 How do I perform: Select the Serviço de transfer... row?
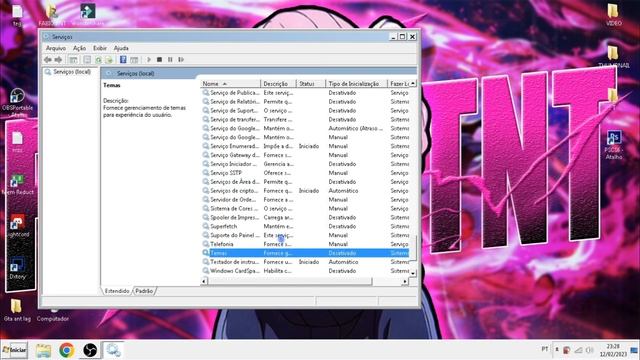coord(305,120)
